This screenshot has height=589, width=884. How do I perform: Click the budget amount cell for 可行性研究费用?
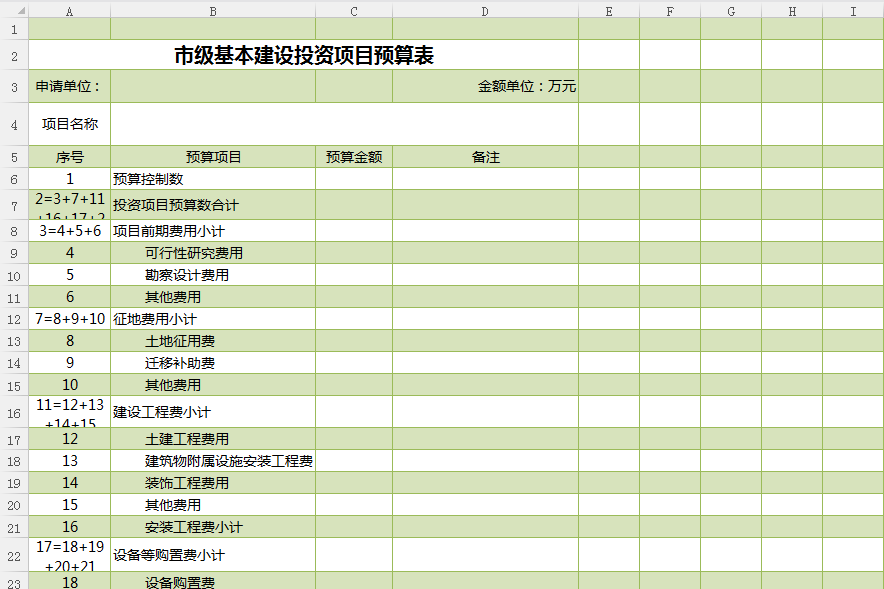tap(354, 253)
